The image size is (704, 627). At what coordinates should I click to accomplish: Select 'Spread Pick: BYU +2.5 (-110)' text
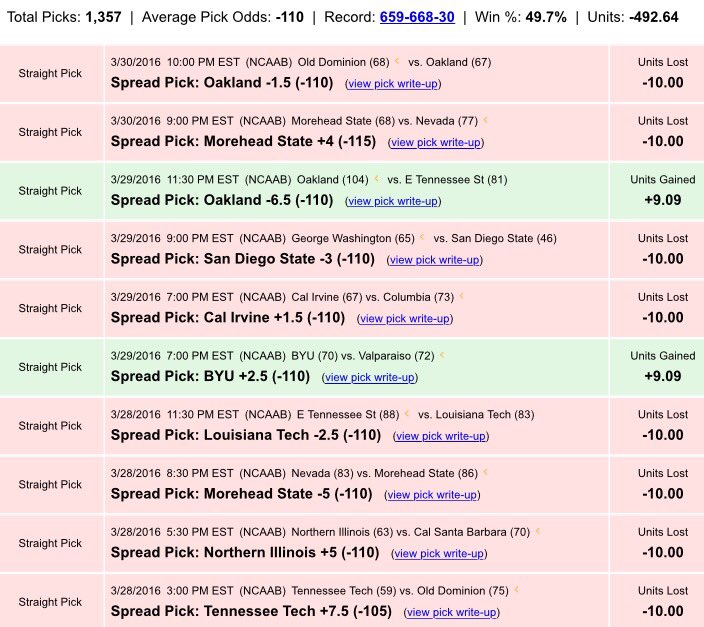(210, 376)
